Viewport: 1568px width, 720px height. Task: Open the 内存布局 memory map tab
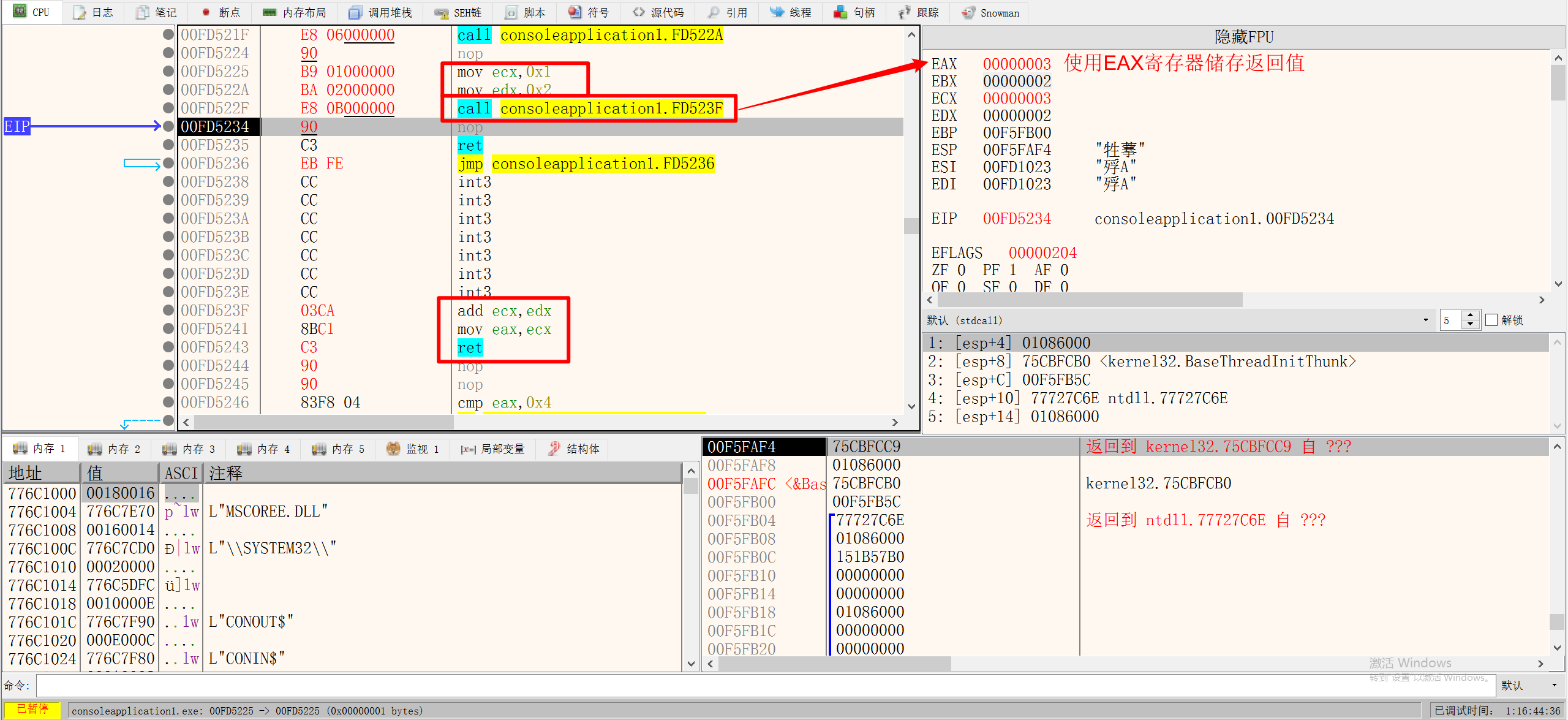tap(294, 12)
